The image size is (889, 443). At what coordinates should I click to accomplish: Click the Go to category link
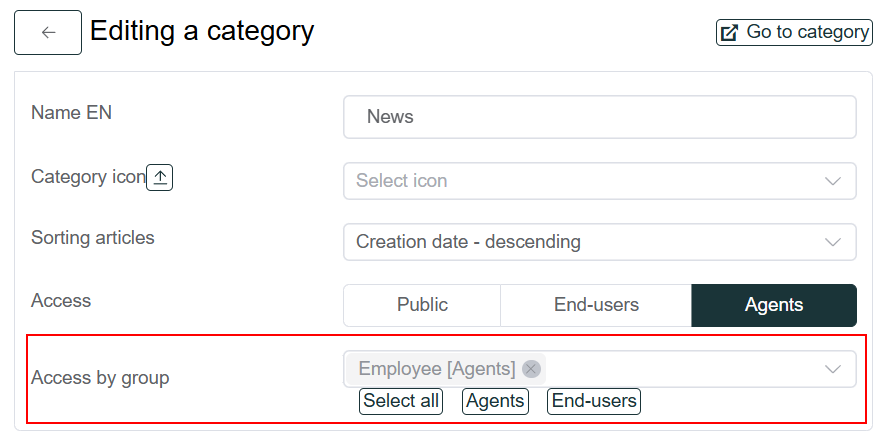[794, 32]
